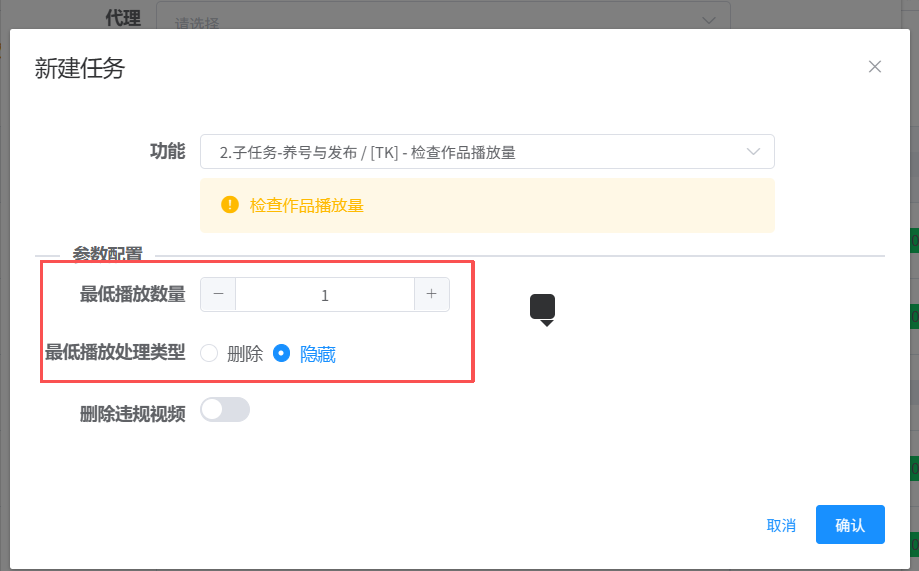Click the 最低播放数量 number input field
Screen dimensions: 919x571
pyautogui.click(x=325, y=295)
